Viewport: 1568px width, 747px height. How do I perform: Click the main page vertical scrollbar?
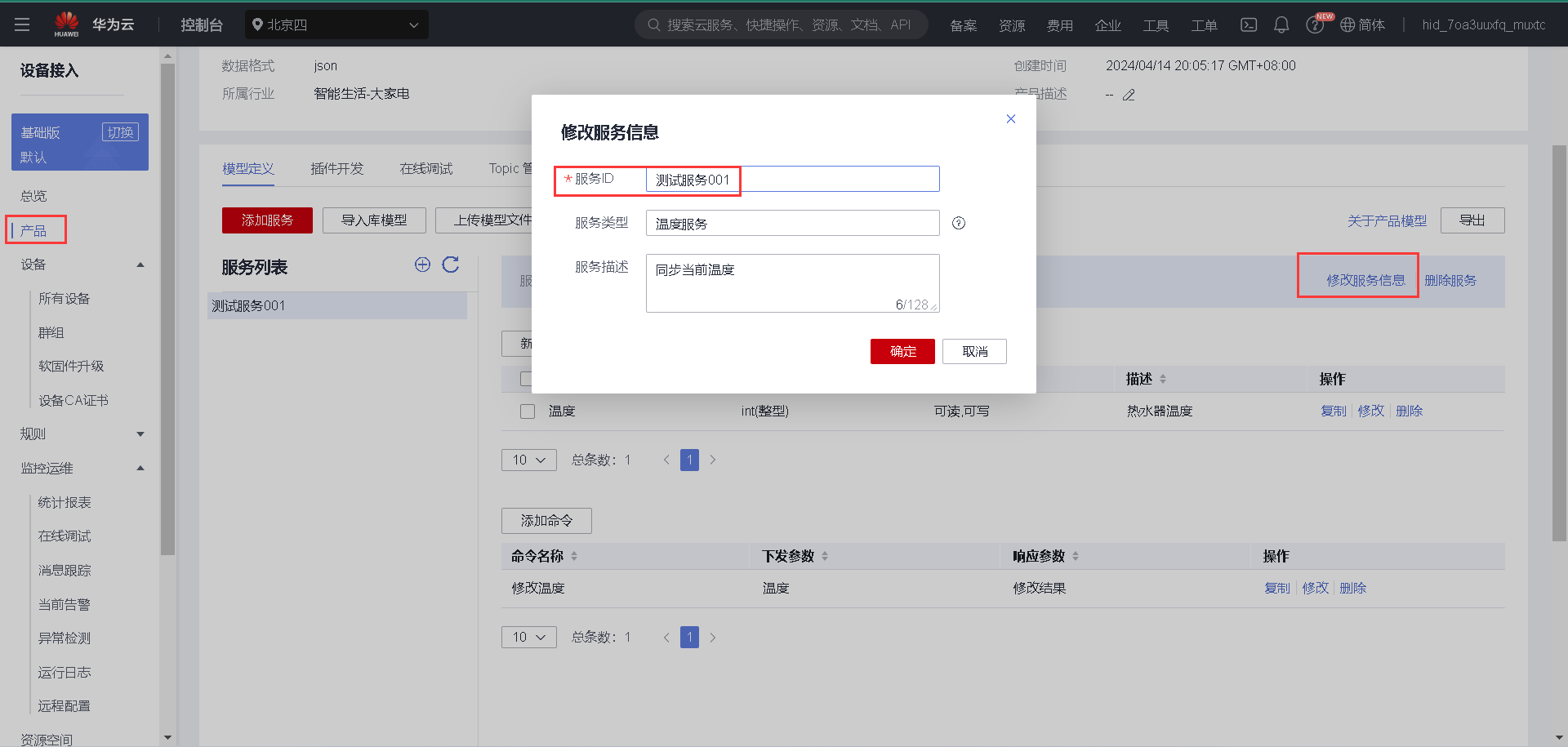(1559, 343)
